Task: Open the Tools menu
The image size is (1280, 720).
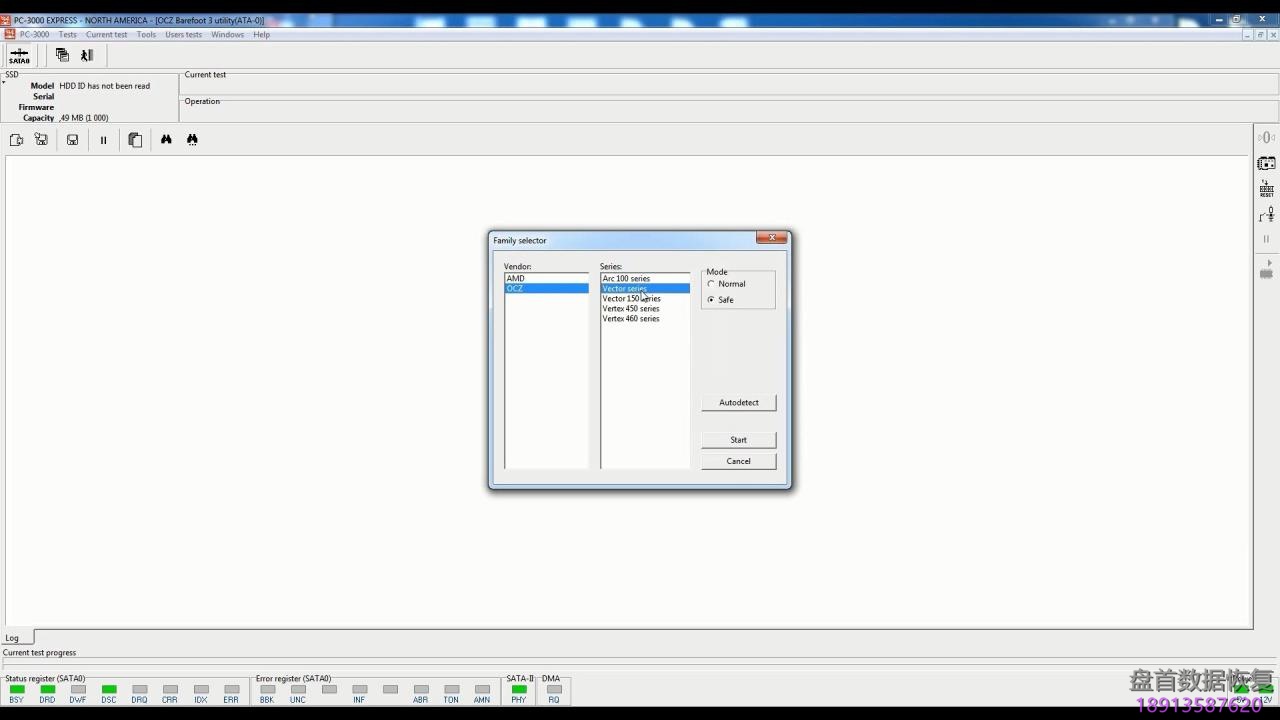Action: pyautogui.click(x=146, y=35)
